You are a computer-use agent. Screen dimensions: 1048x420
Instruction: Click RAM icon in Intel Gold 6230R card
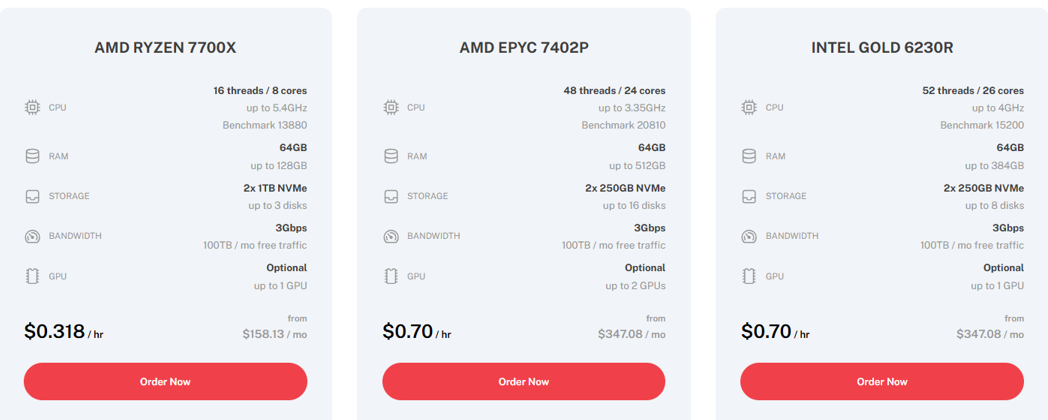(x=749, y=156)
